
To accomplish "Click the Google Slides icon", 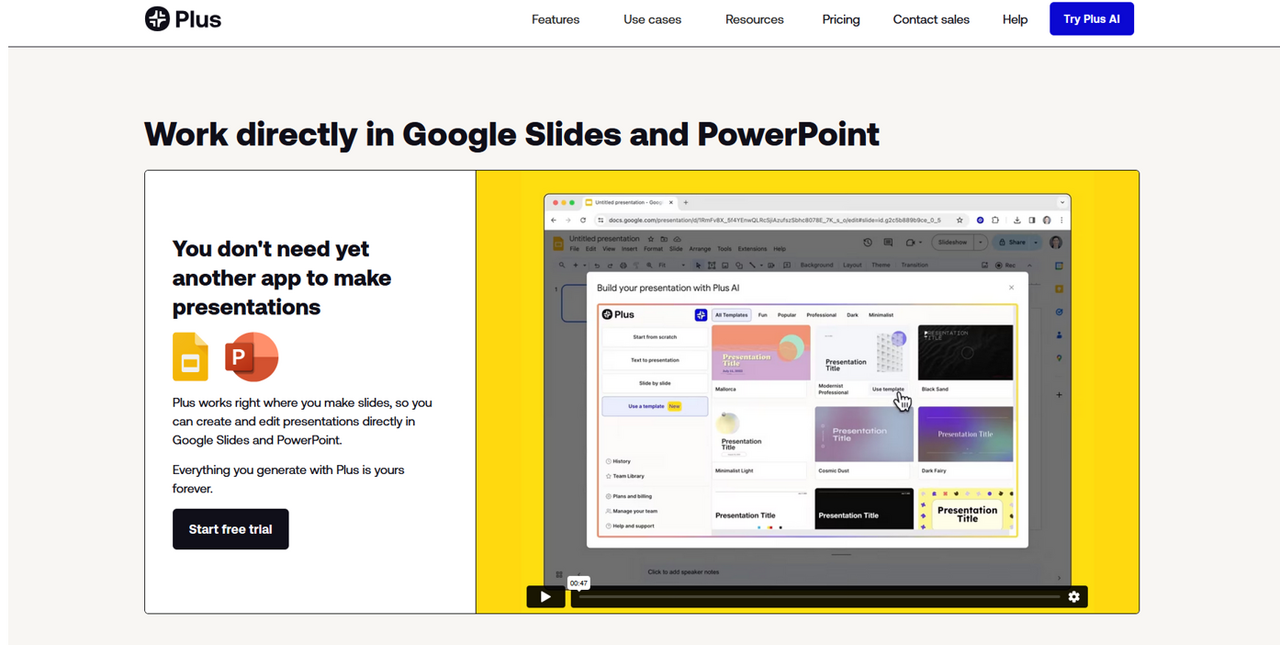I will (190, 357).
